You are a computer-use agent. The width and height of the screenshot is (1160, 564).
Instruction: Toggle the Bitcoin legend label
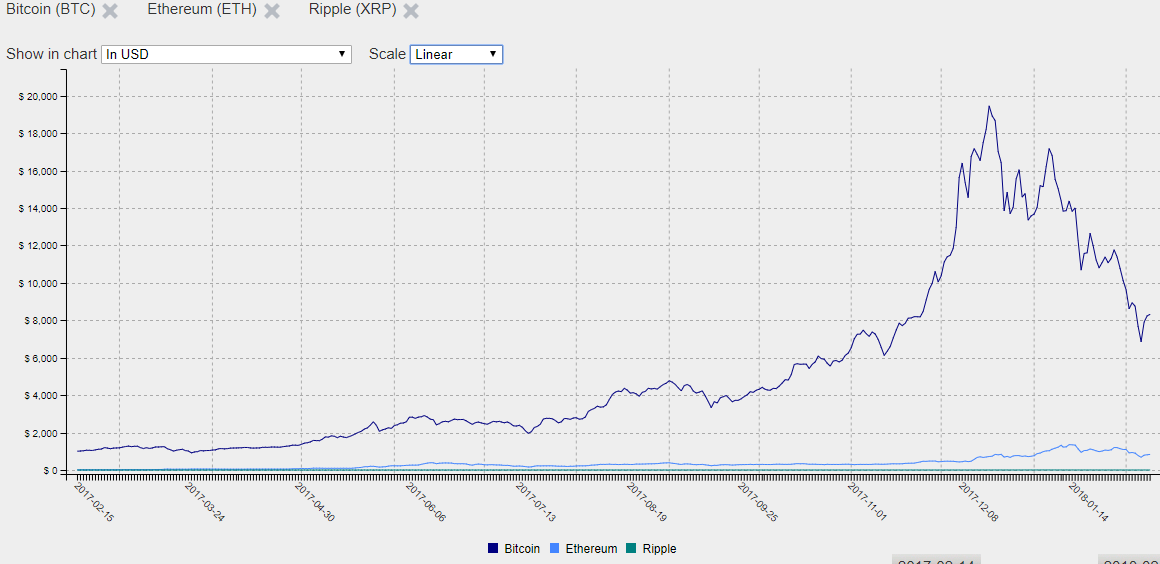522,549
